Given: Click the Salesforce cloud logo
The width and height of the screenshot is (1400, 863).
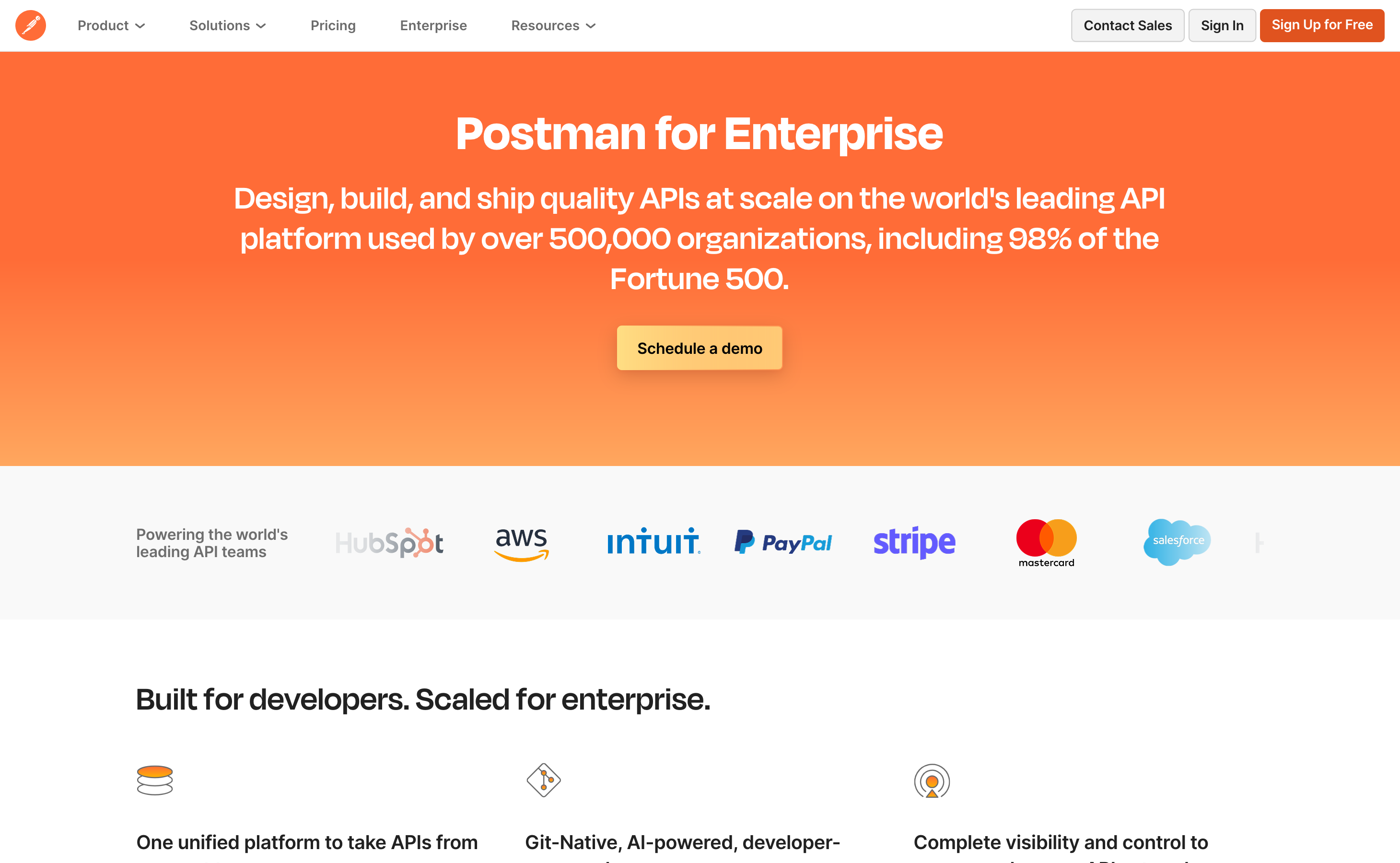Looking at the screenshot, I should (x=1177, y=542).
